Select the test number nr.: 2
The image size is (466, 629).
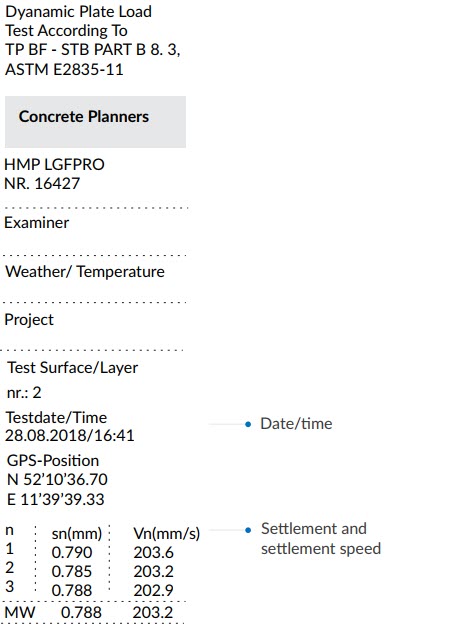tap(24, 392)
